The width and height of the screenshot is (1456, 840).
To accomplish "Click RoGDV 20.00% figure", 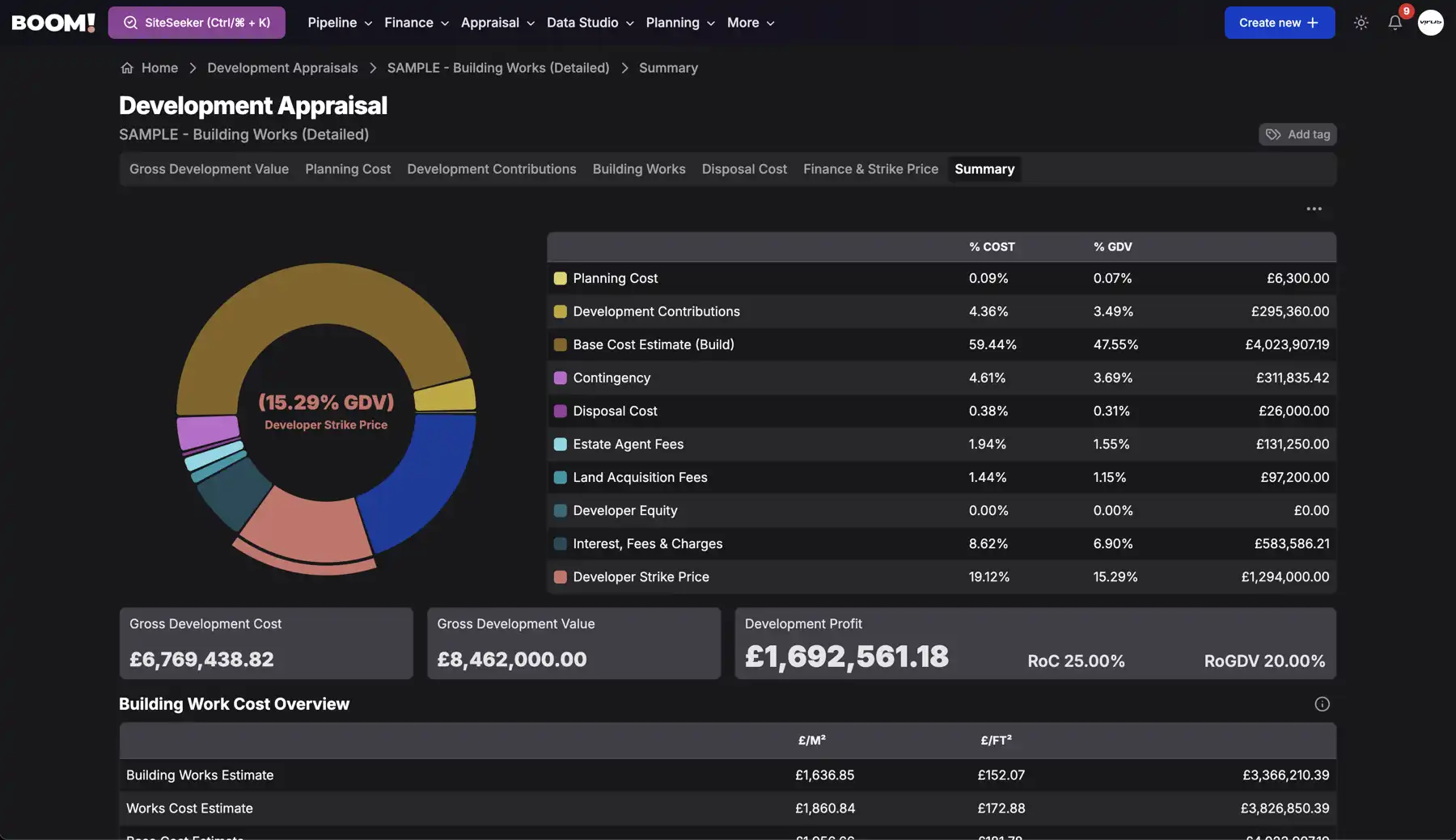I will click(1264, 661).
